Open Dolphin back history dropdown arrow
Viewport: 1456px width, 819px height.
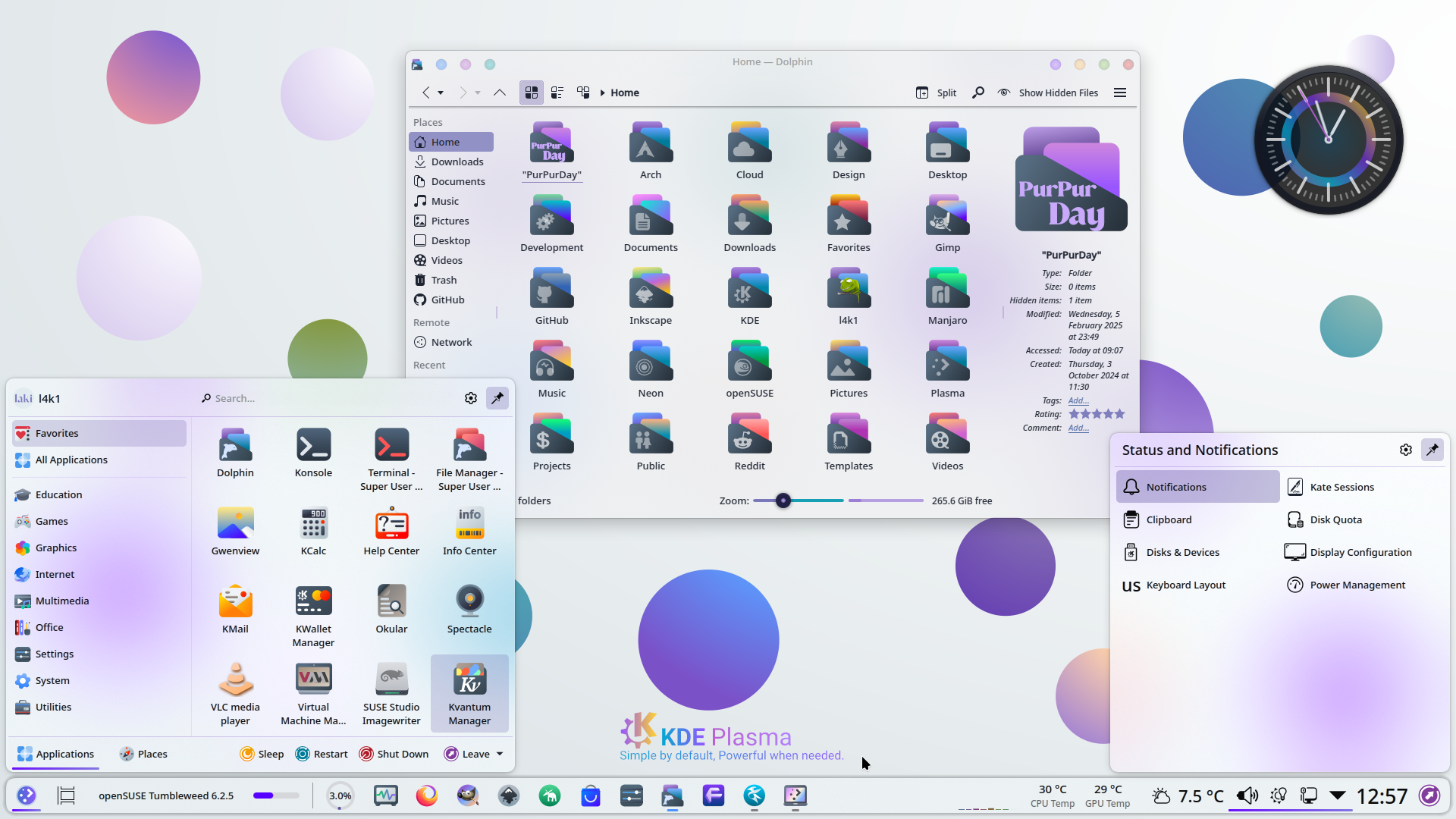441,93
